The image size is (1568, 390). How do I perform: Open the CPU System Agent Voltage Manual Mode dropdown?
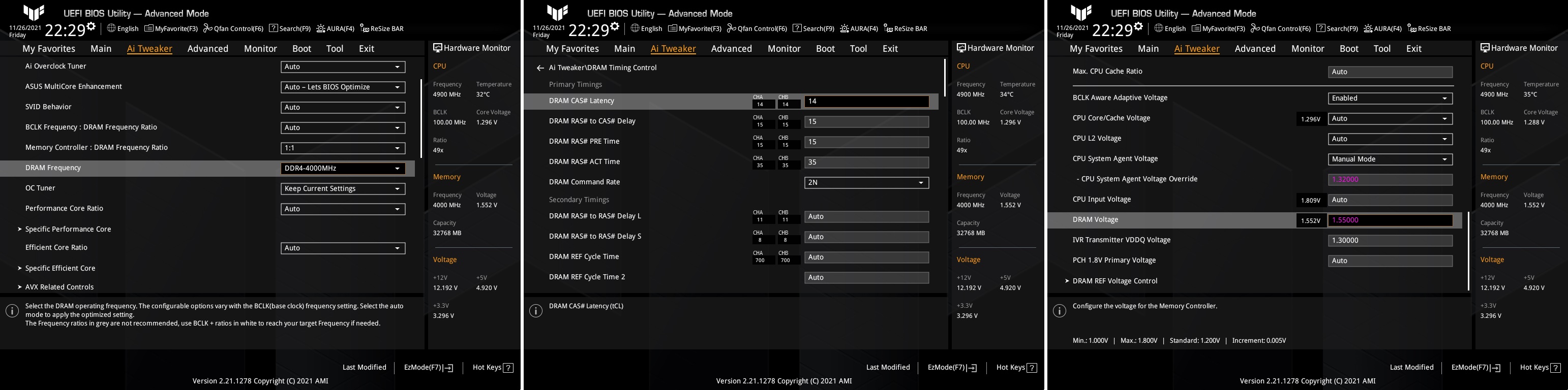click(x=1390, y=159)
